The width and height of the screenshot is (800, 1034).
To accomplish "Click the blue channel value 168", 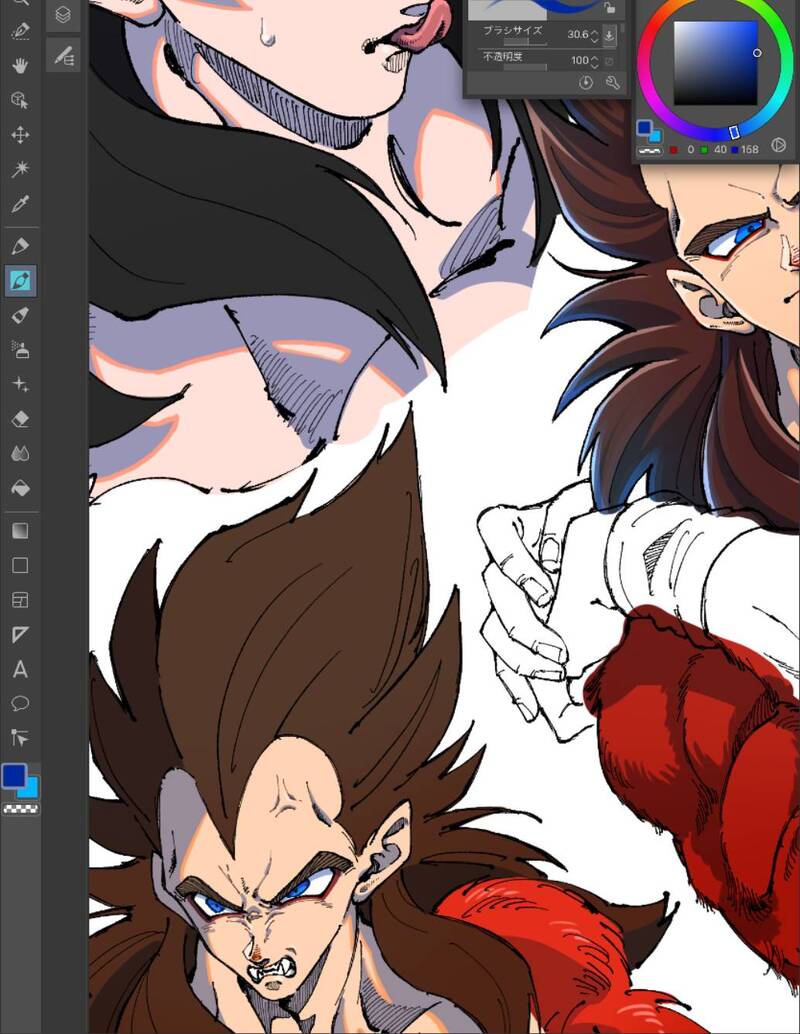I will (x=749, y=150).
